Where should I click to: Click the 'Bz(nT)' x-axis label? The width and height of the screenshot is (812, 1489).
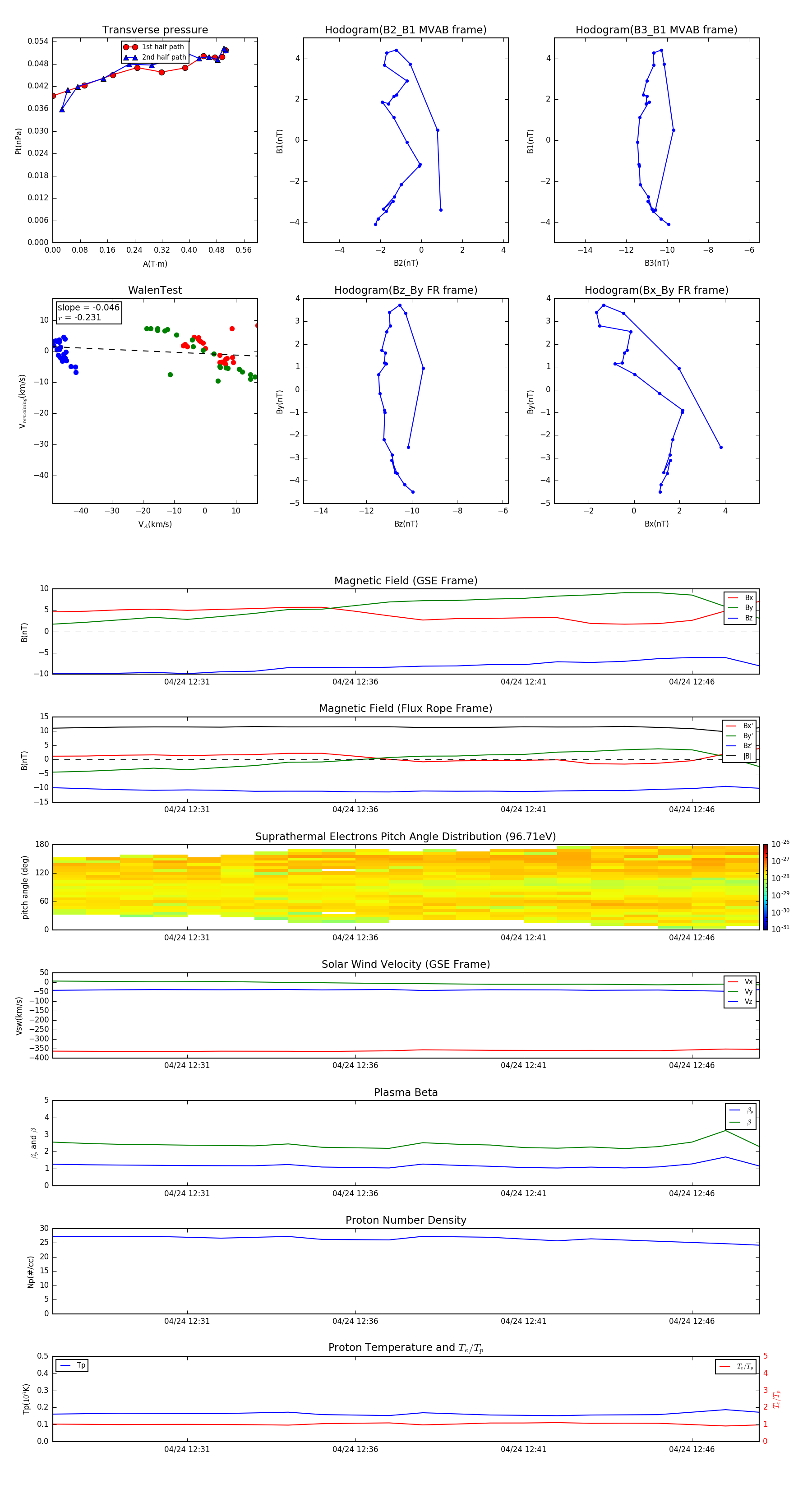(406, 524)
